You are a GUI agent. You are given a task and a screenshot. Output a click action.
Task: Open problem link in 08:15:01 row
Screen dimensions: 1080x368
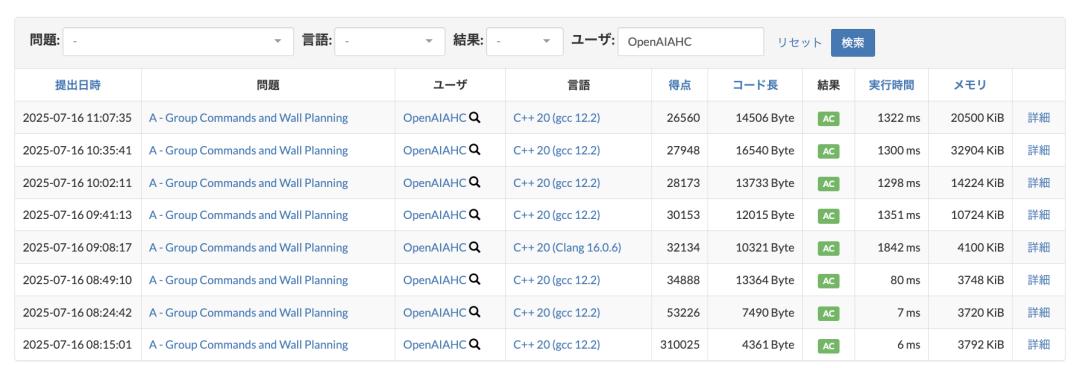pyautogui.click(x=249, y=345)
